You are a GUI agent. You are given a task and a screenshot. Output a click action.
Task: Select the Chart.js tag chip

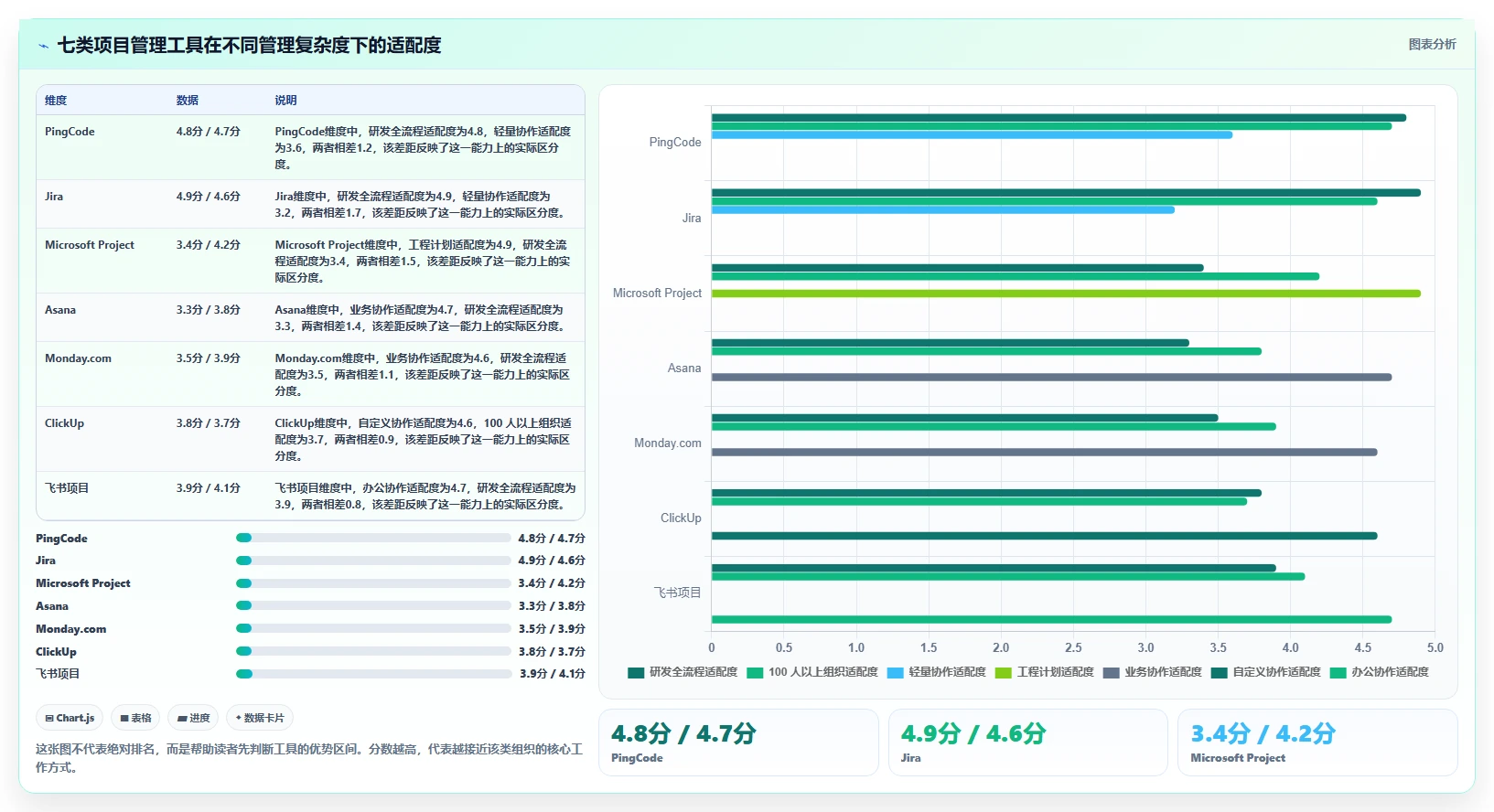pyautogui.click(x=70, y=718)
